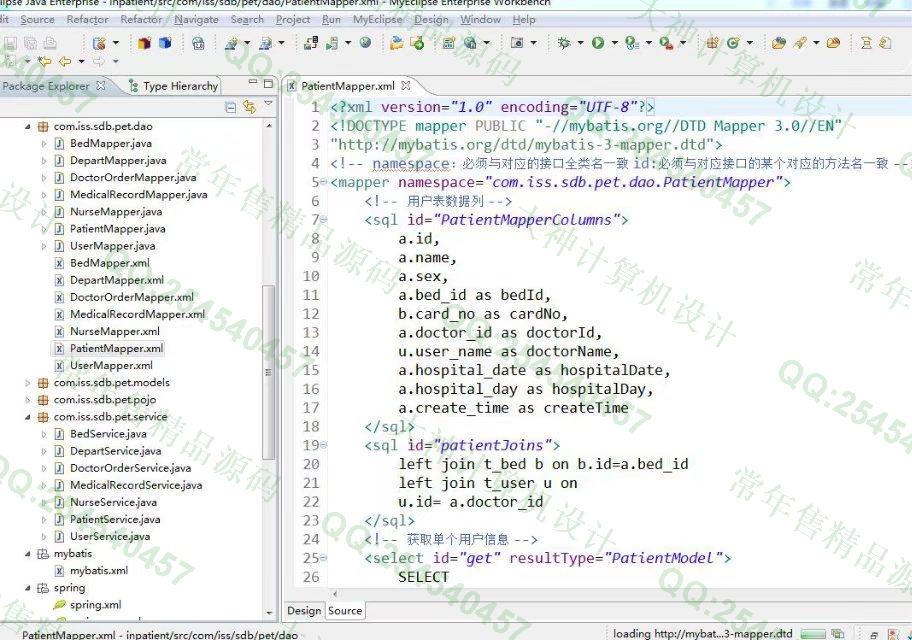This screenshot has width=912, height=640.
Task: Open the Navigate menu
Action: pos(197,20)
